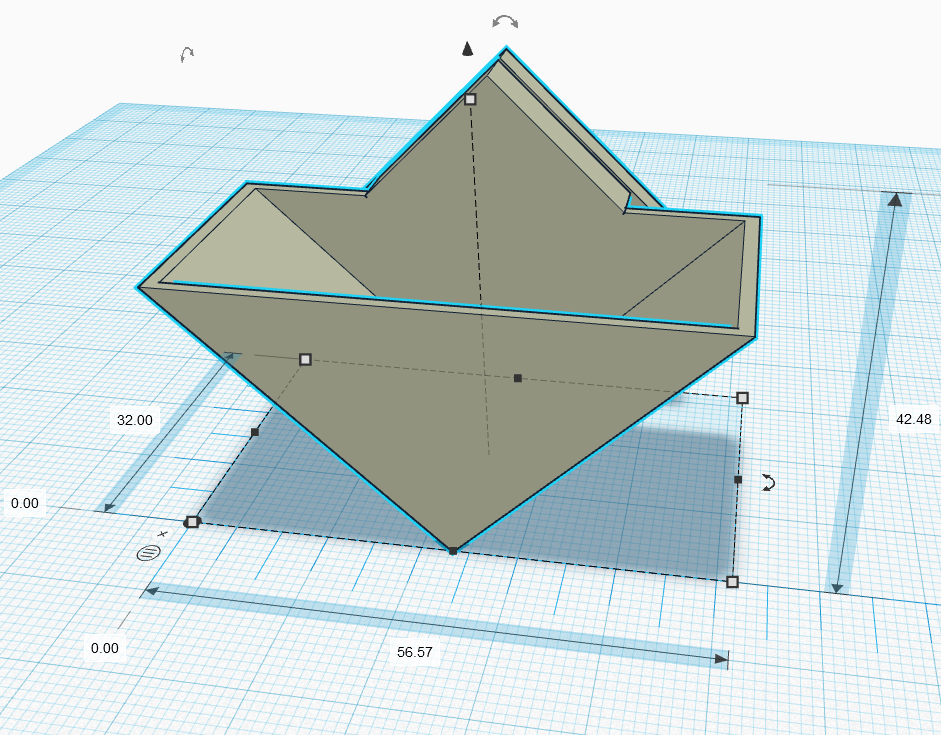
Task: Grab the curved rotation arrow above the shape's peak
Action: 505,22
